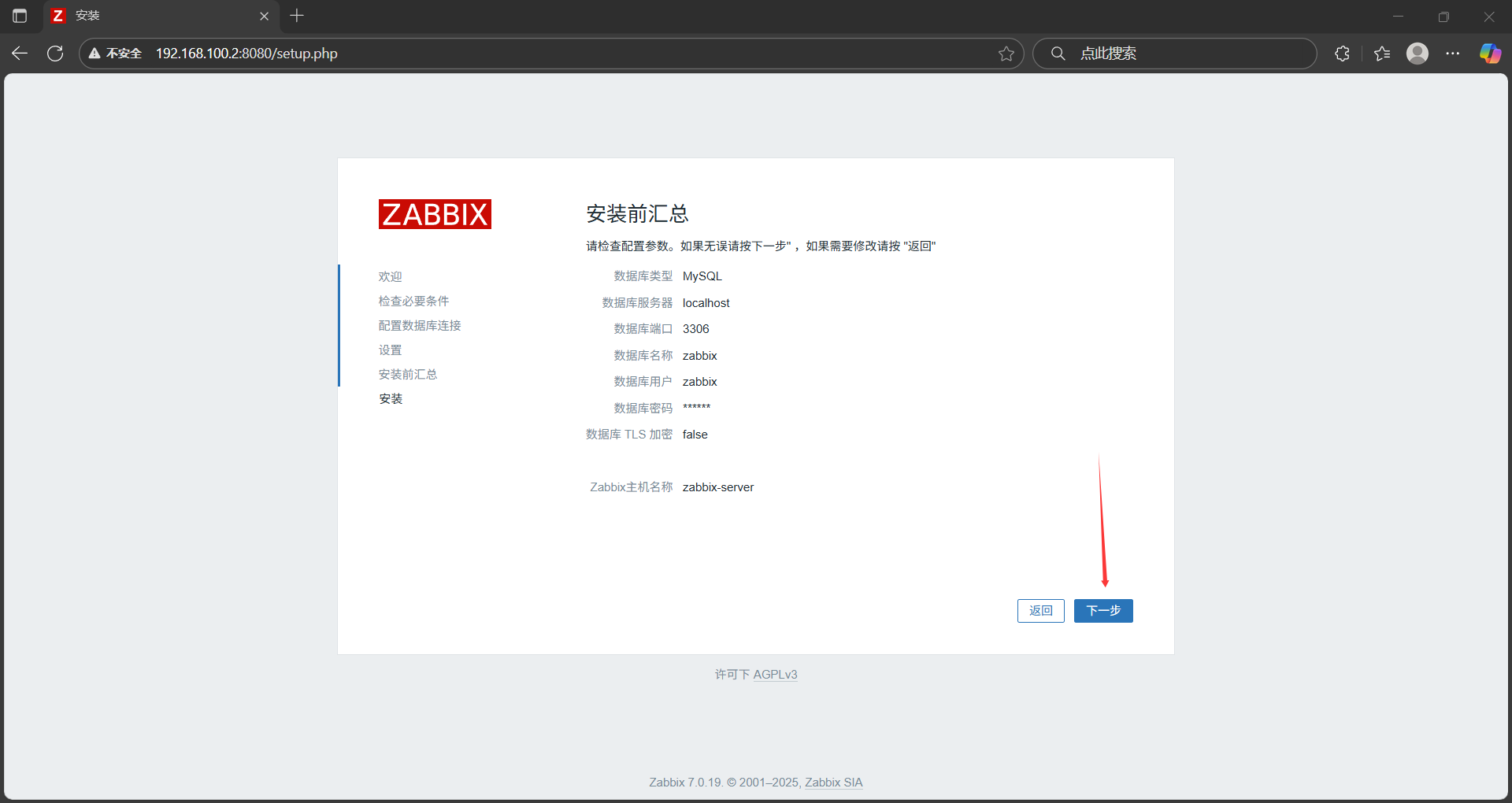Click the ZABBIX logo

pyautogui.click(x=435, y=214)
